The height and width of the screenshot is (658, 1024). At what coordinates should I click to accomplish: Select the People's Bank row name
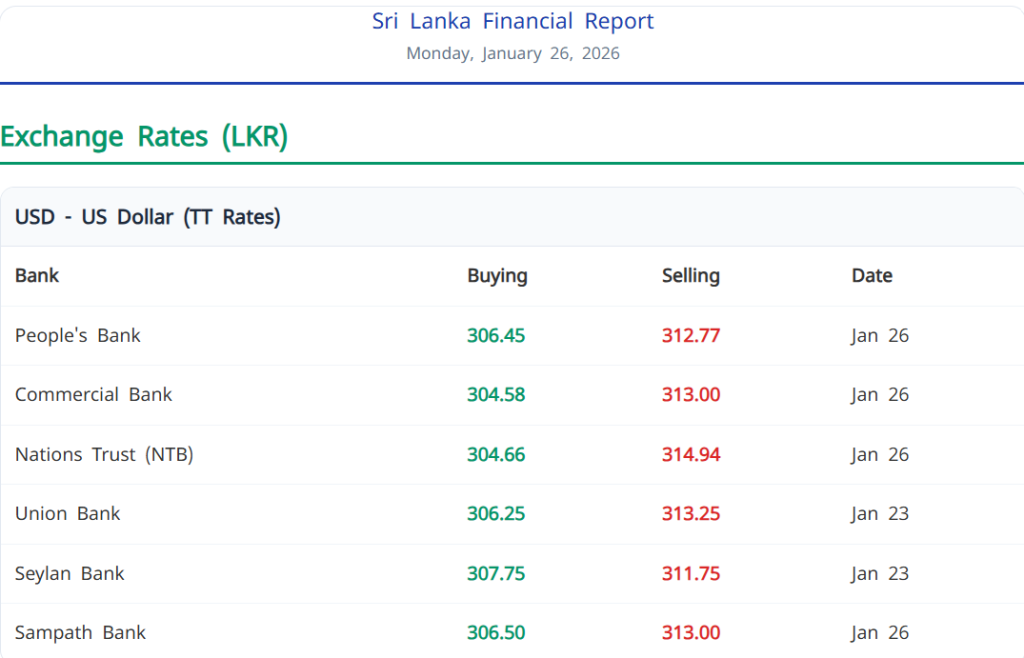coord(78,336)
